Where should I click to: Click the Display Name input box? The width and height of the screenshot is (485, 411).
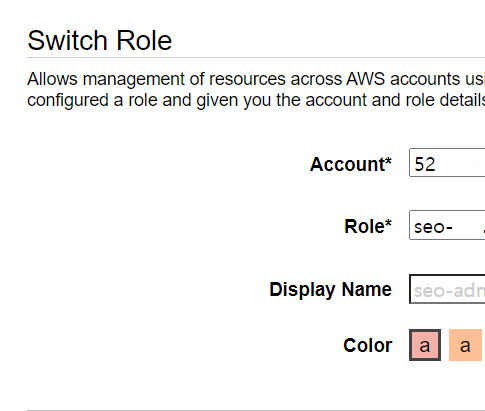tap(447, 289)
